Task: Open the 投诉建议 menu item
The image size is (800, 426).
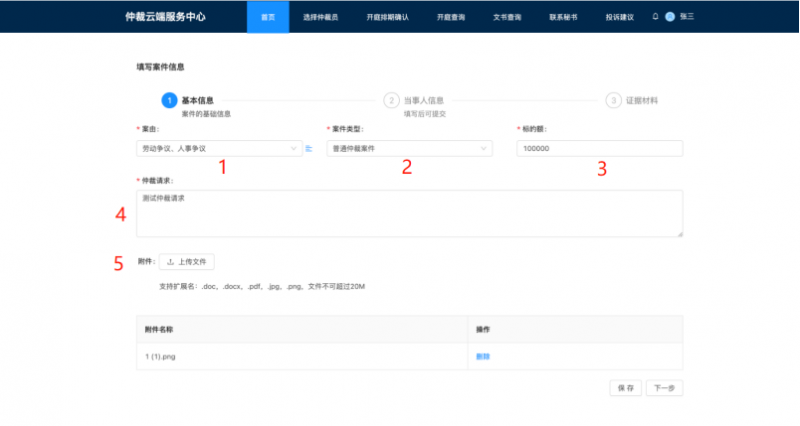Action: [x=619, y=17]
